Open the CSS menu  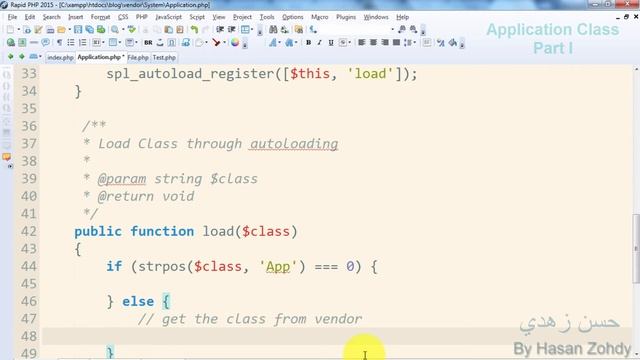[123, 17]
